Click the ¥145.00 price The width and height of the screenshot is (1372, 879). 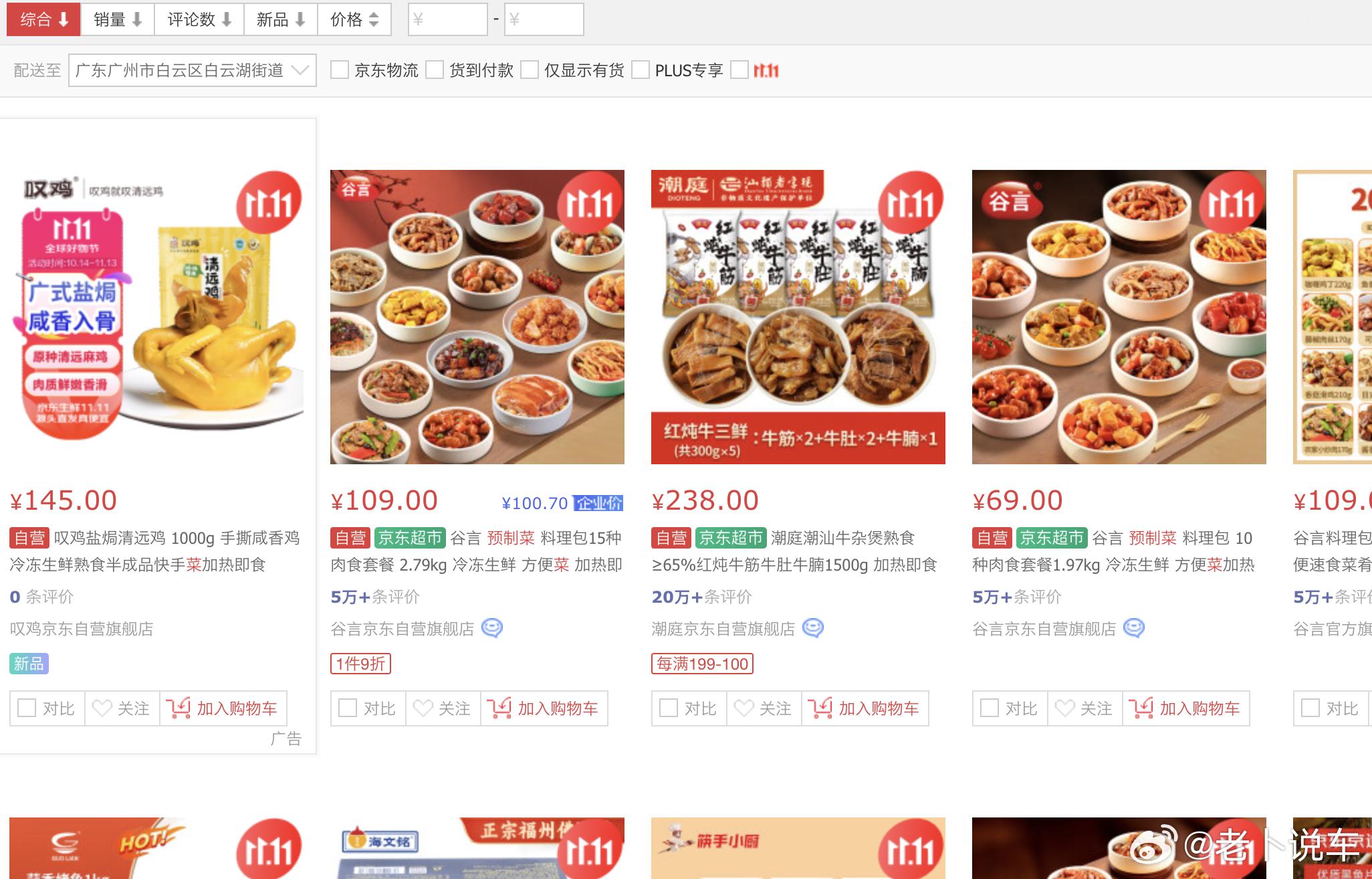(64, 500)
